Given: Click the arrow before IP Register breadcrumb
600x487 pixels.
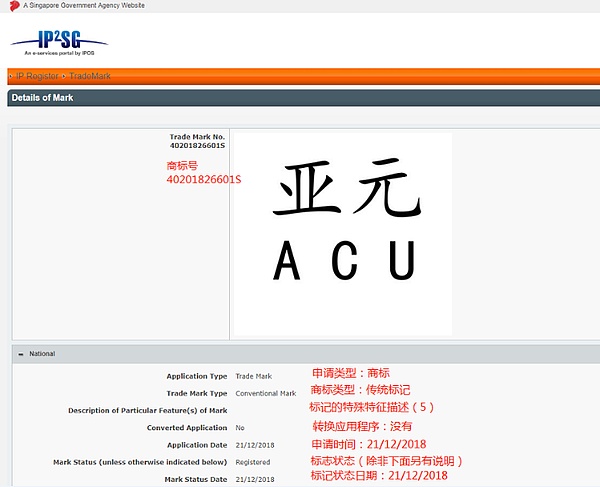Looking at the screenshot, I should pos(11,76).
